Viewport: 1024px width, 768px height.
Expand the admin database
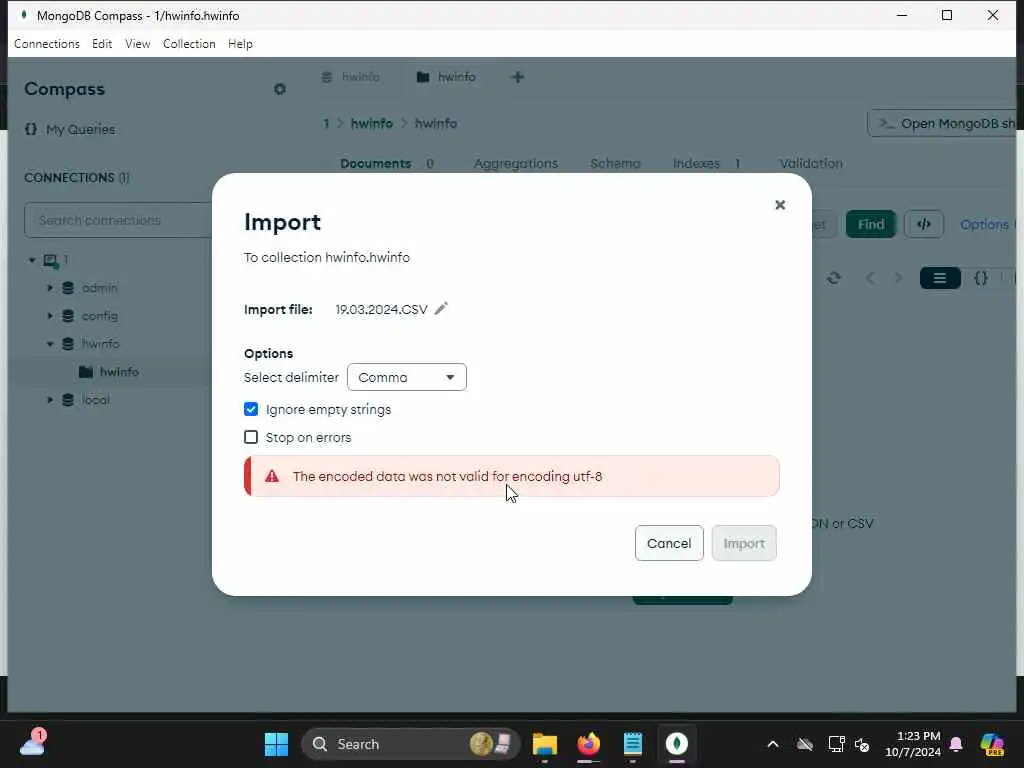tap(50, 287)
